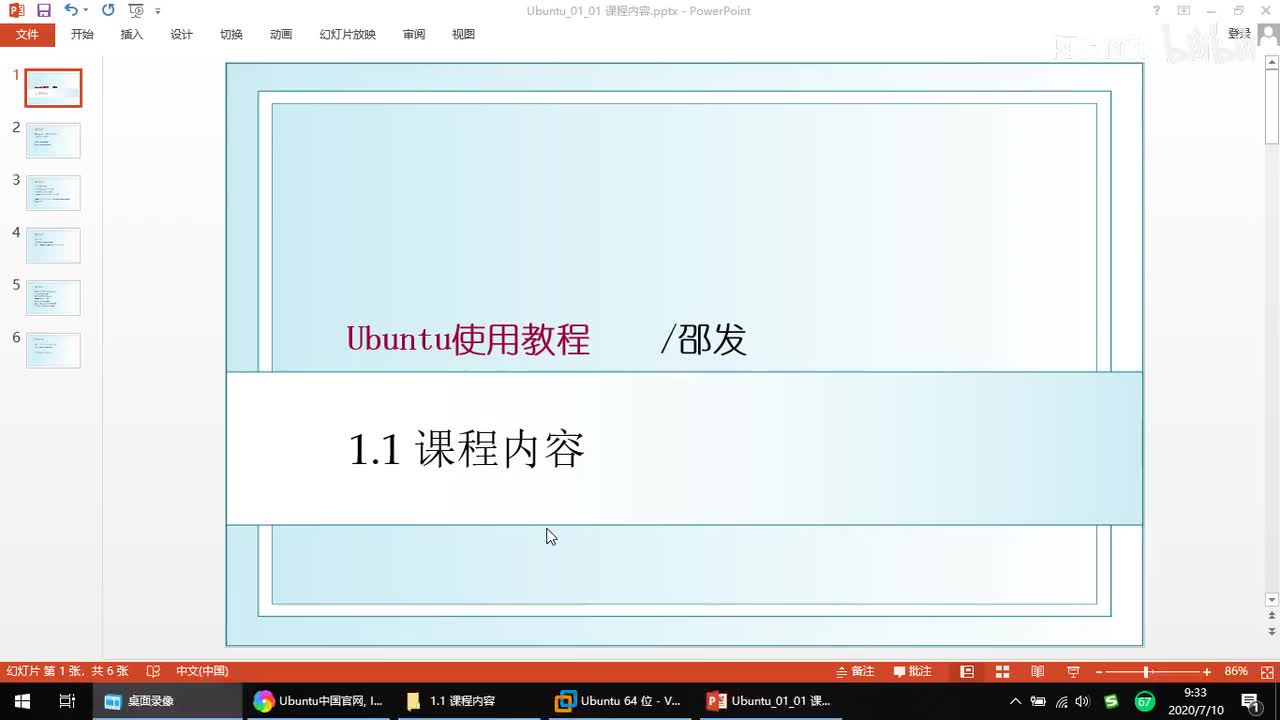Open the Undo history dropdown arrow

[x=85, y=10]
